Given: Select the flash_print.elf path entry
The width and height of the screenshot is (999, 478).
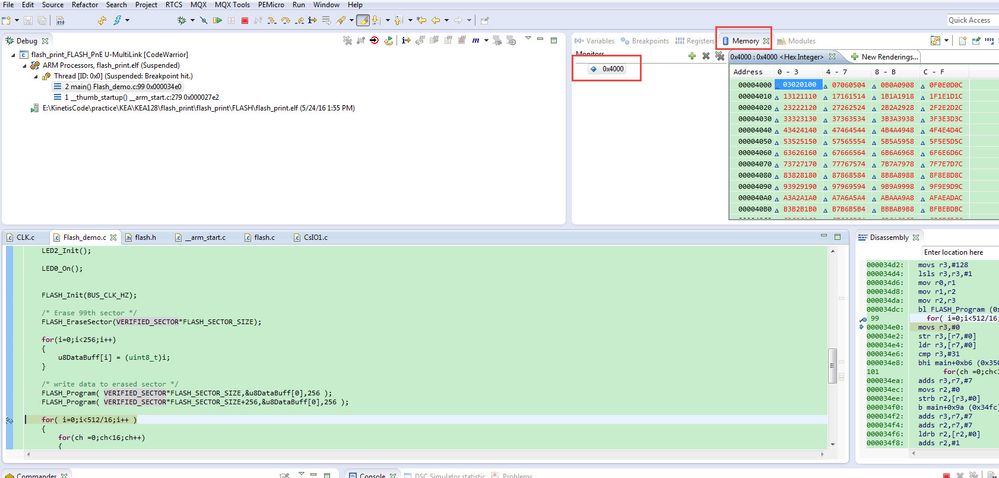Looking at the screenshot, I should 193,108.
